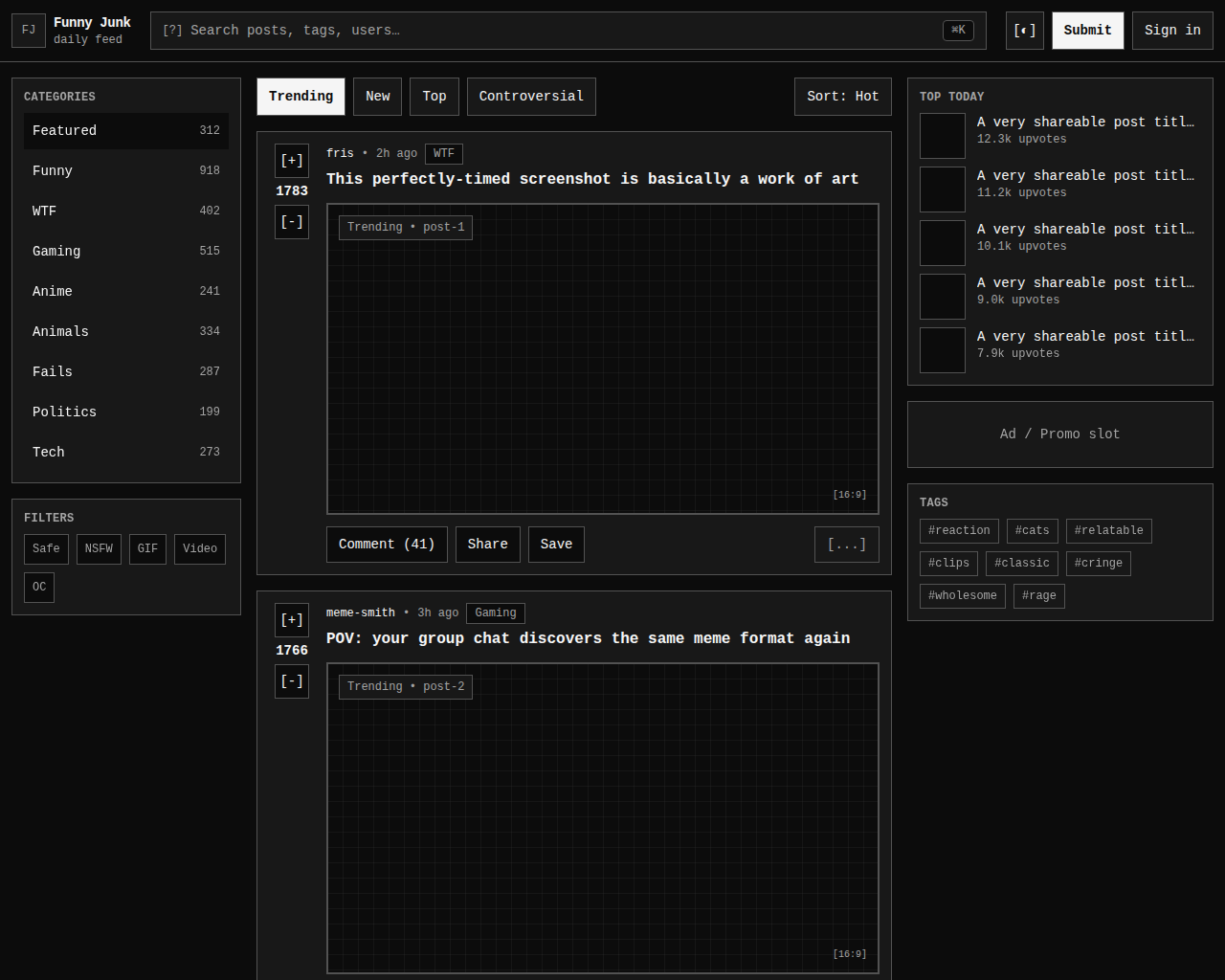This screenshot has height=980, width=1225.
Task: Select the Gaming category
Action: tap(125, 251)
